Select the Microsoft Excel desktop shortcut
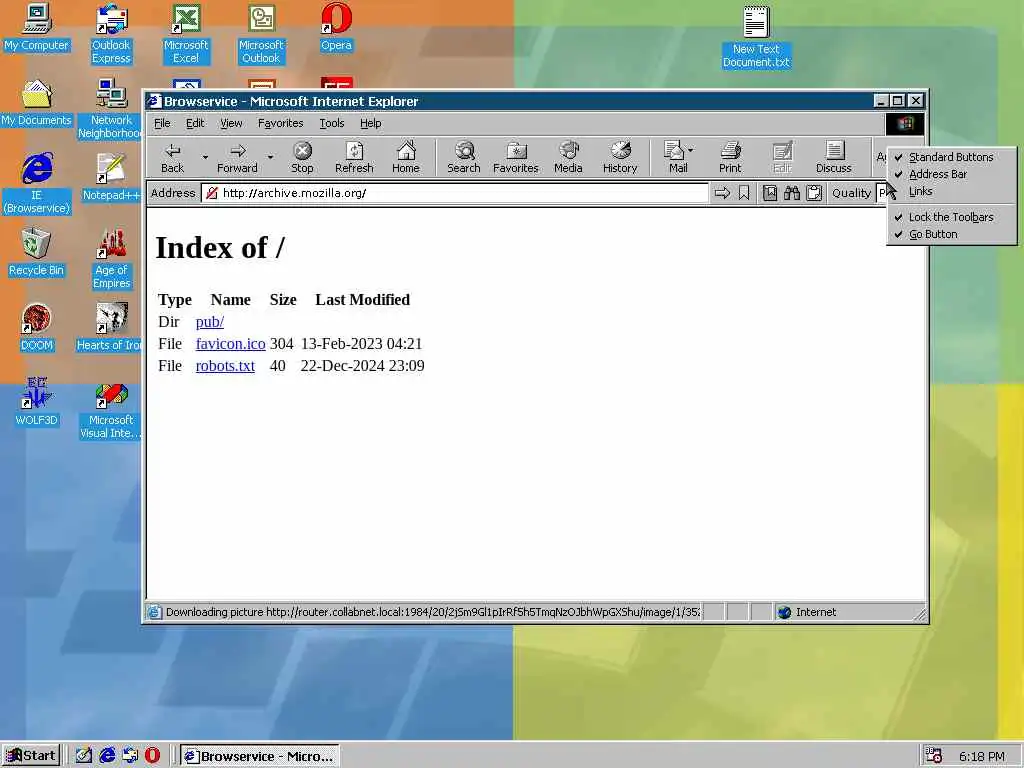This screenshot has width=1024, height=768. pos(186,33)
